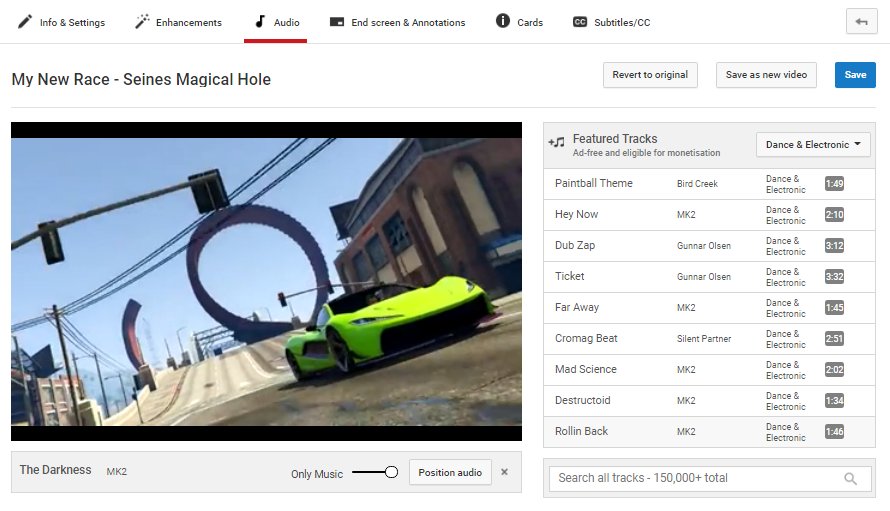Viewport: 890px width, 511px height.
Task: Click the blue Save button
Action: (x=855, y=75)
